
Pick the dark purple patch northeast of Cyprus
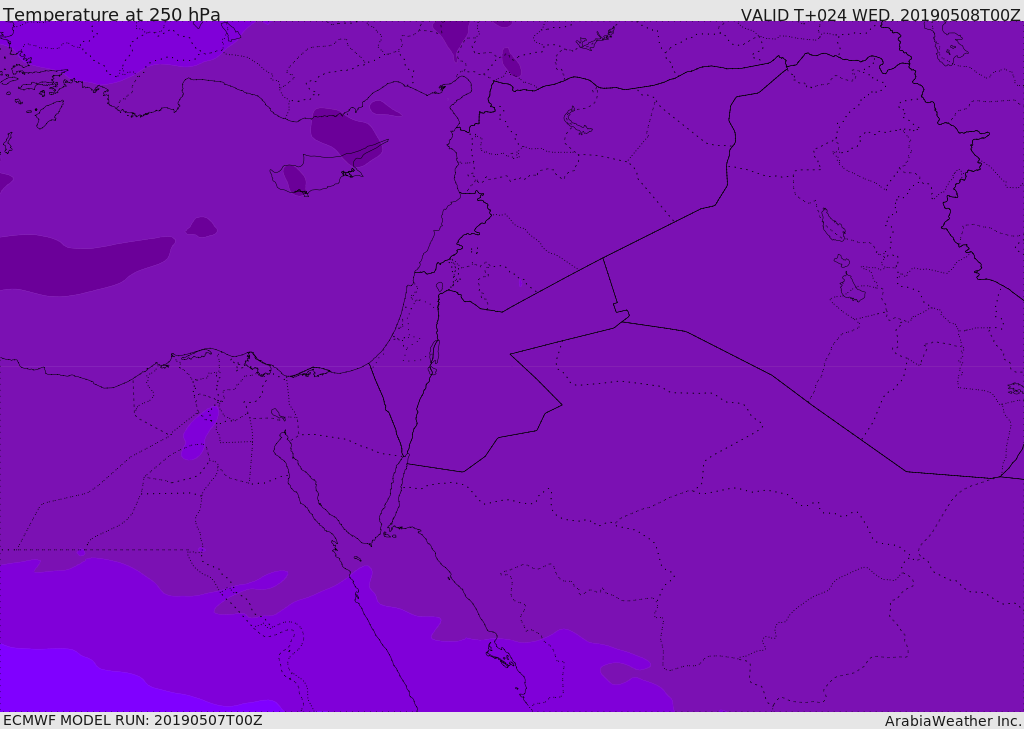[345, 133]
